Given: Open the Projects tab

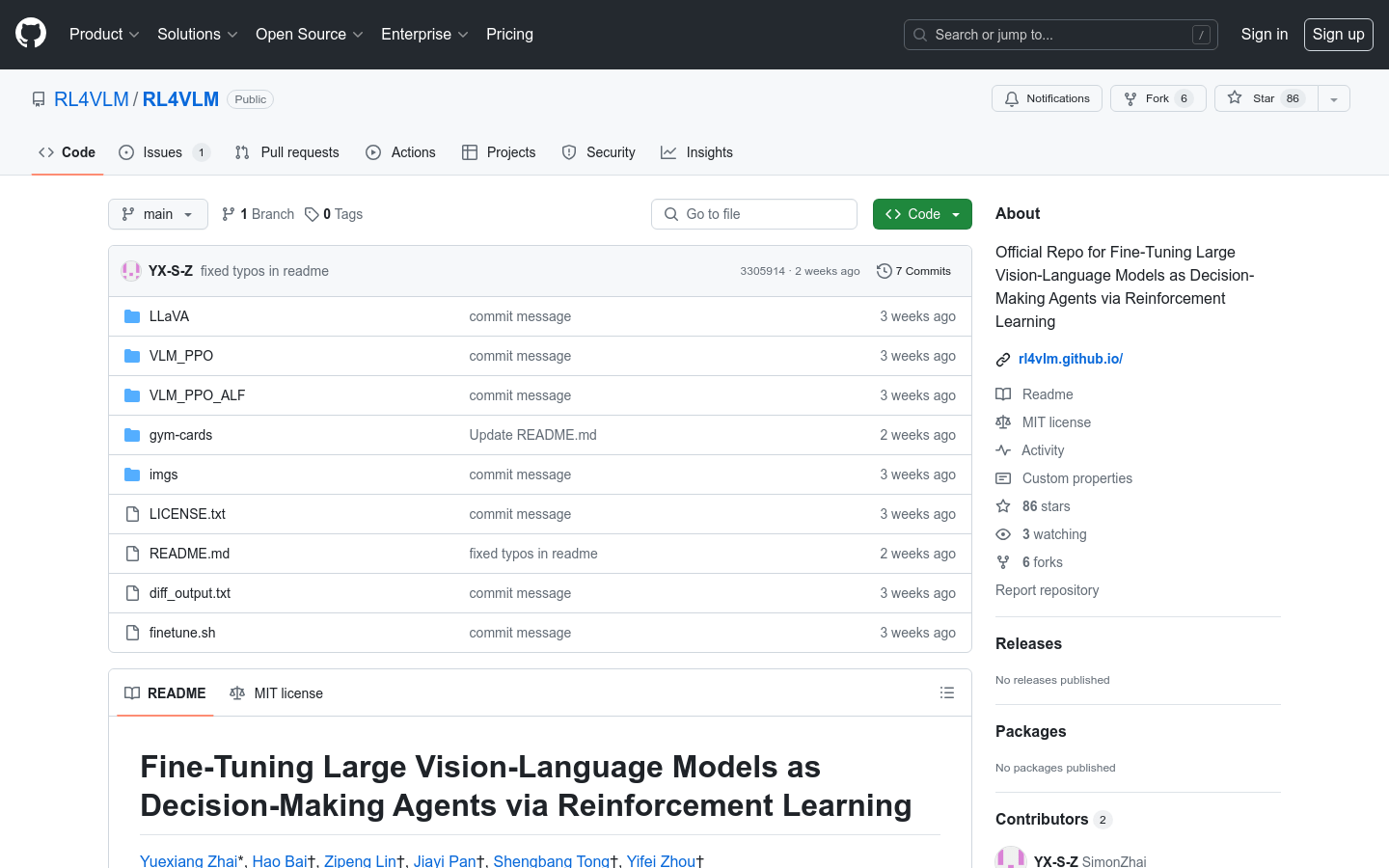Looking at the screenshot, I should pos(499,152).
